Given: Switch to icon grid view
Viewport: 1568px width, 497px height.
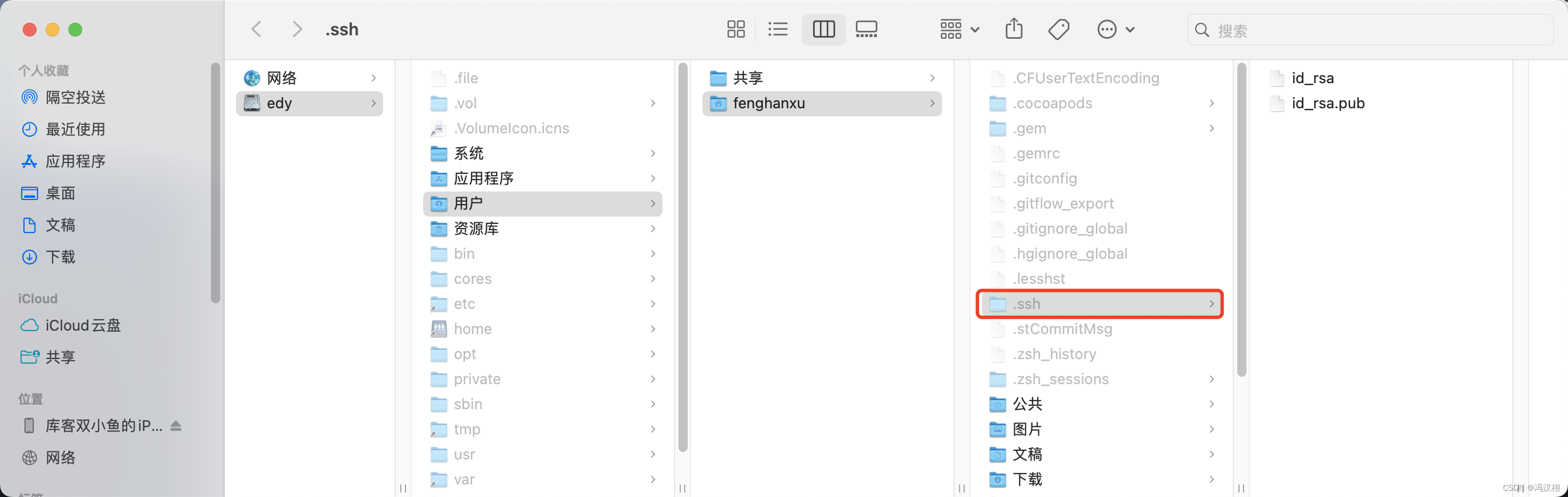Looking at the screenshot, I should [x=736, y=29].
